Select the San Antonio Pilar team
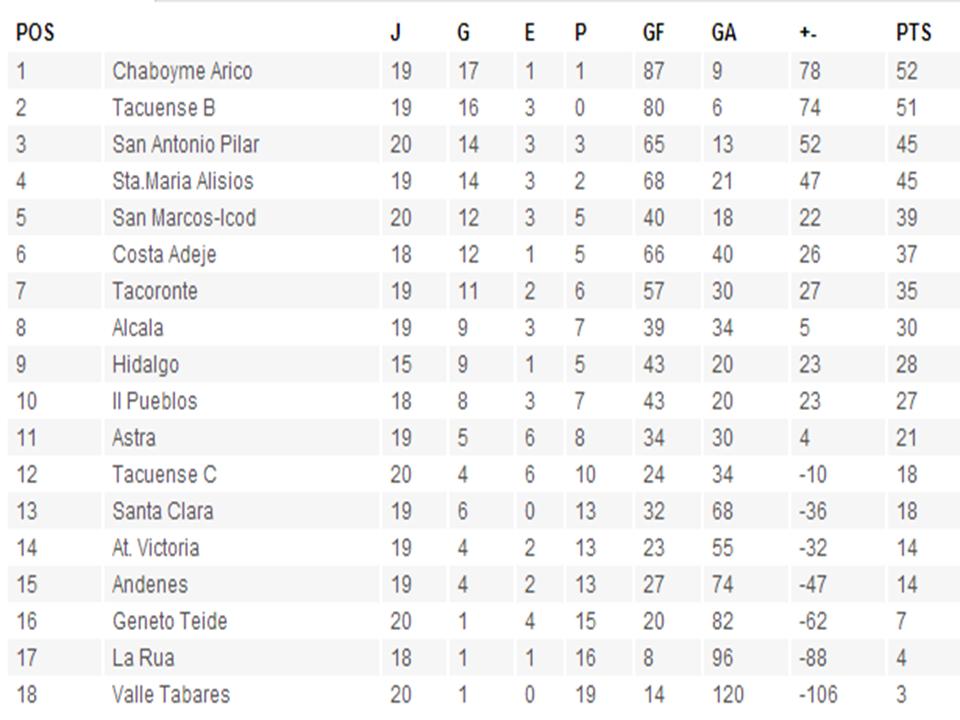Image resolution: width=960 pixels, height=720 pixels. point(186,144)
